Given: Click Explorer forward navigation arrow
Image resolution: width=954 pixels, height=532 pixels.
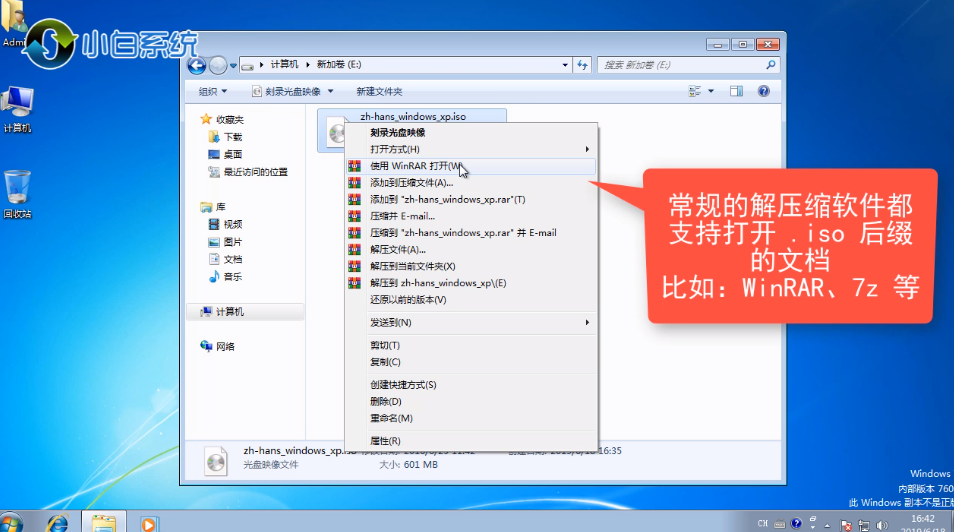Looking at the screenshot, I should (x=218, y=65).
